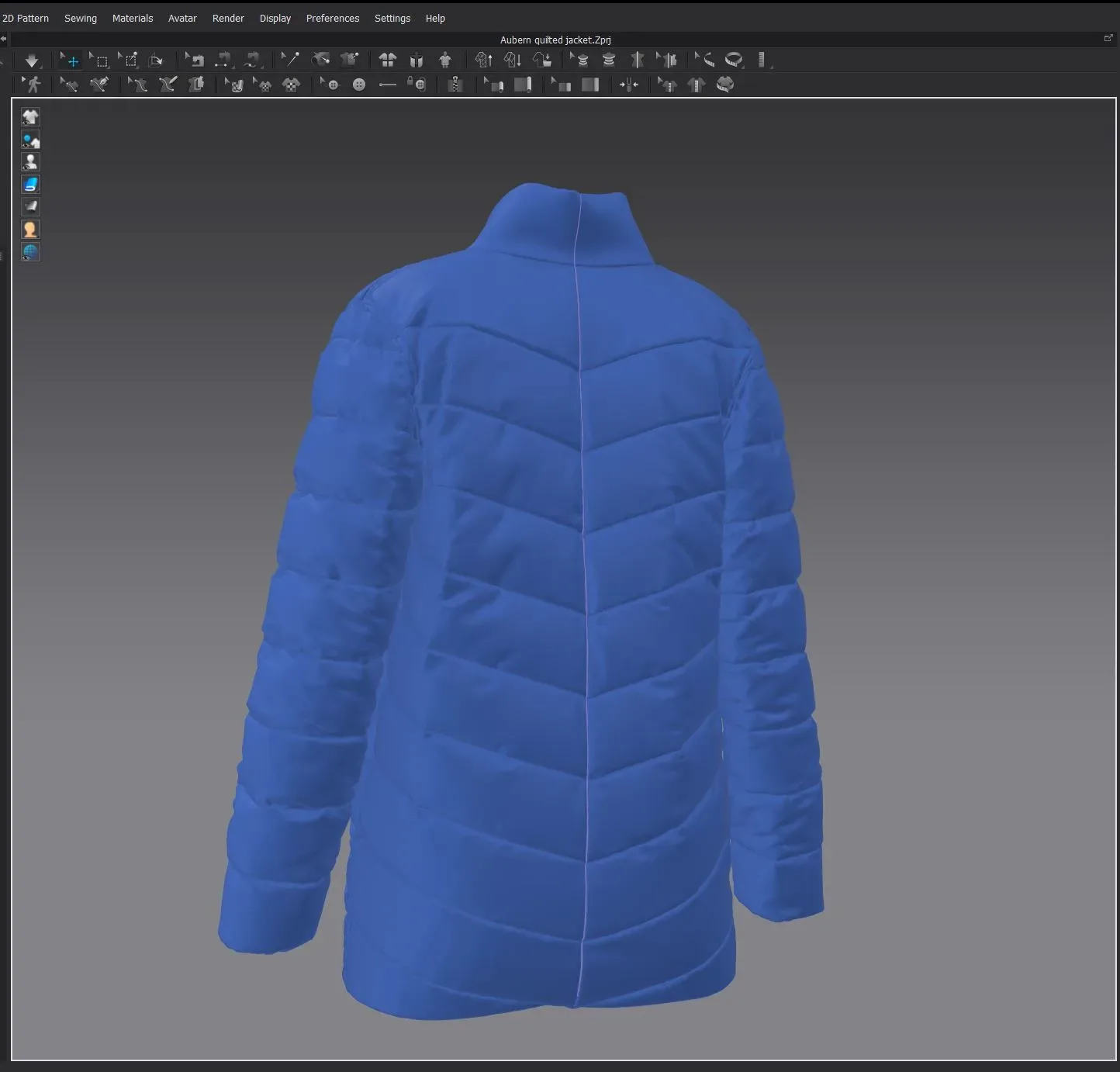
Task: Select the Edit Tack garment icon
Action: (350, 60)
